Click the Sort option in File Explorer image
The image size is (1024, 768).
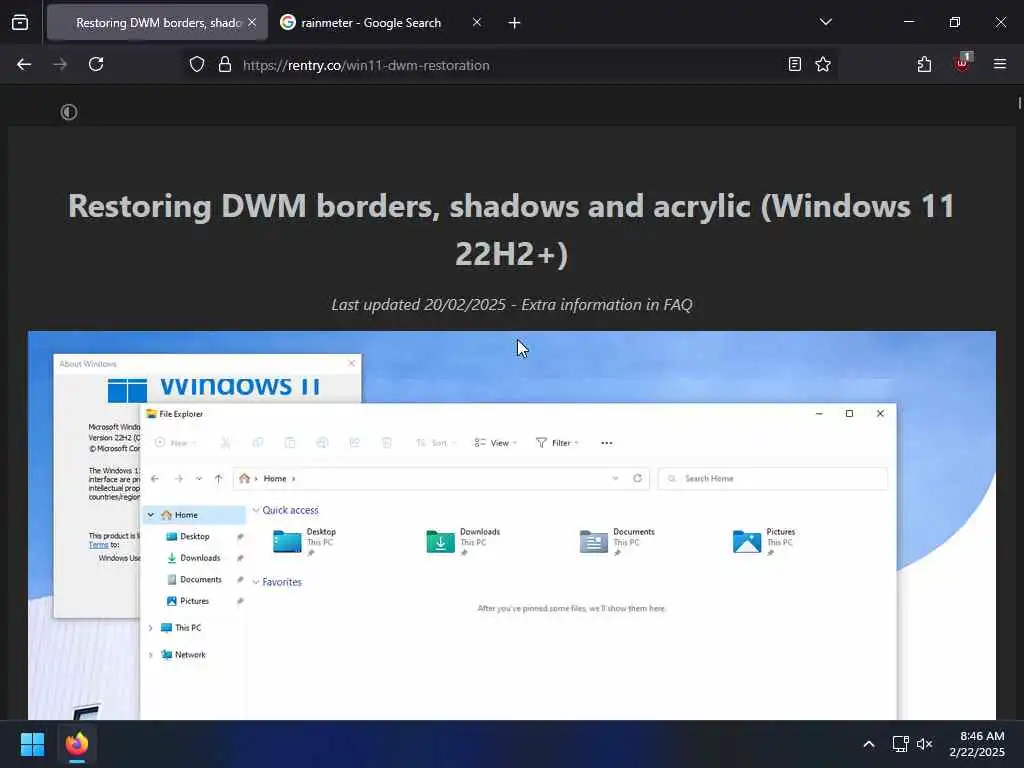click(435, 443)
